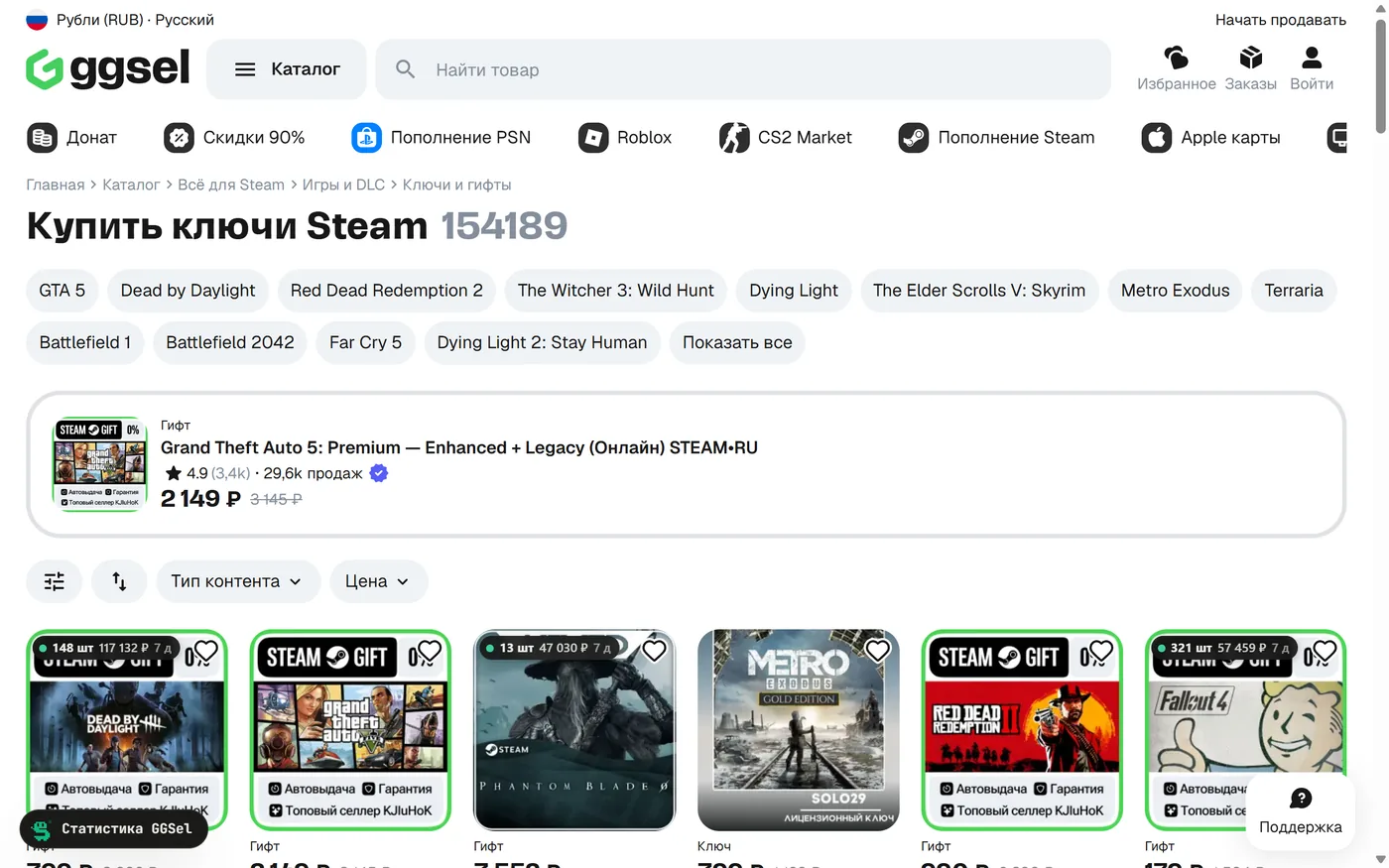The width and height of the screenshot is (1389, 868).
Task: Click the Найти товар search field
Action: click(x=743, y=69)
